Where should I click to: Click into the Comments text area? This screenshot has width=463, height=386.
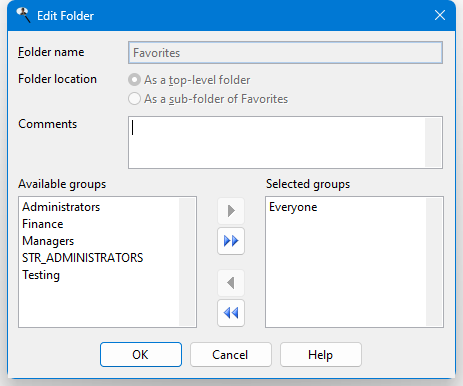click(x=277, y=142)
